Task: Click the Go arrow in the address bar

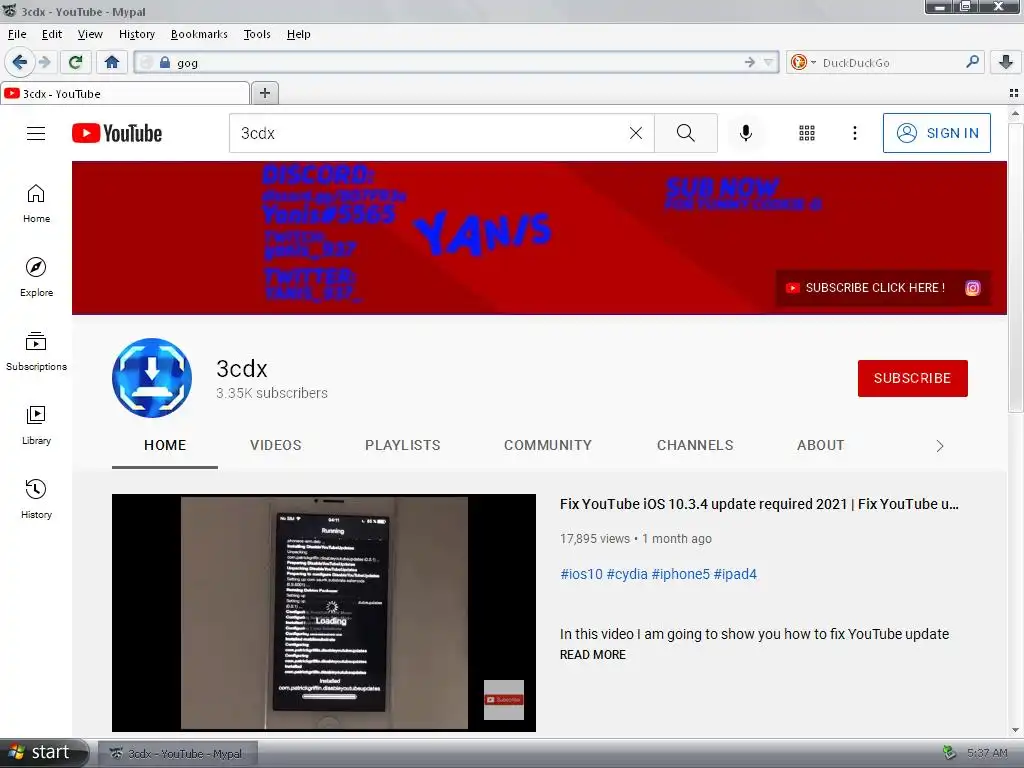Action: pyautogui.click(x=750, y=63)
